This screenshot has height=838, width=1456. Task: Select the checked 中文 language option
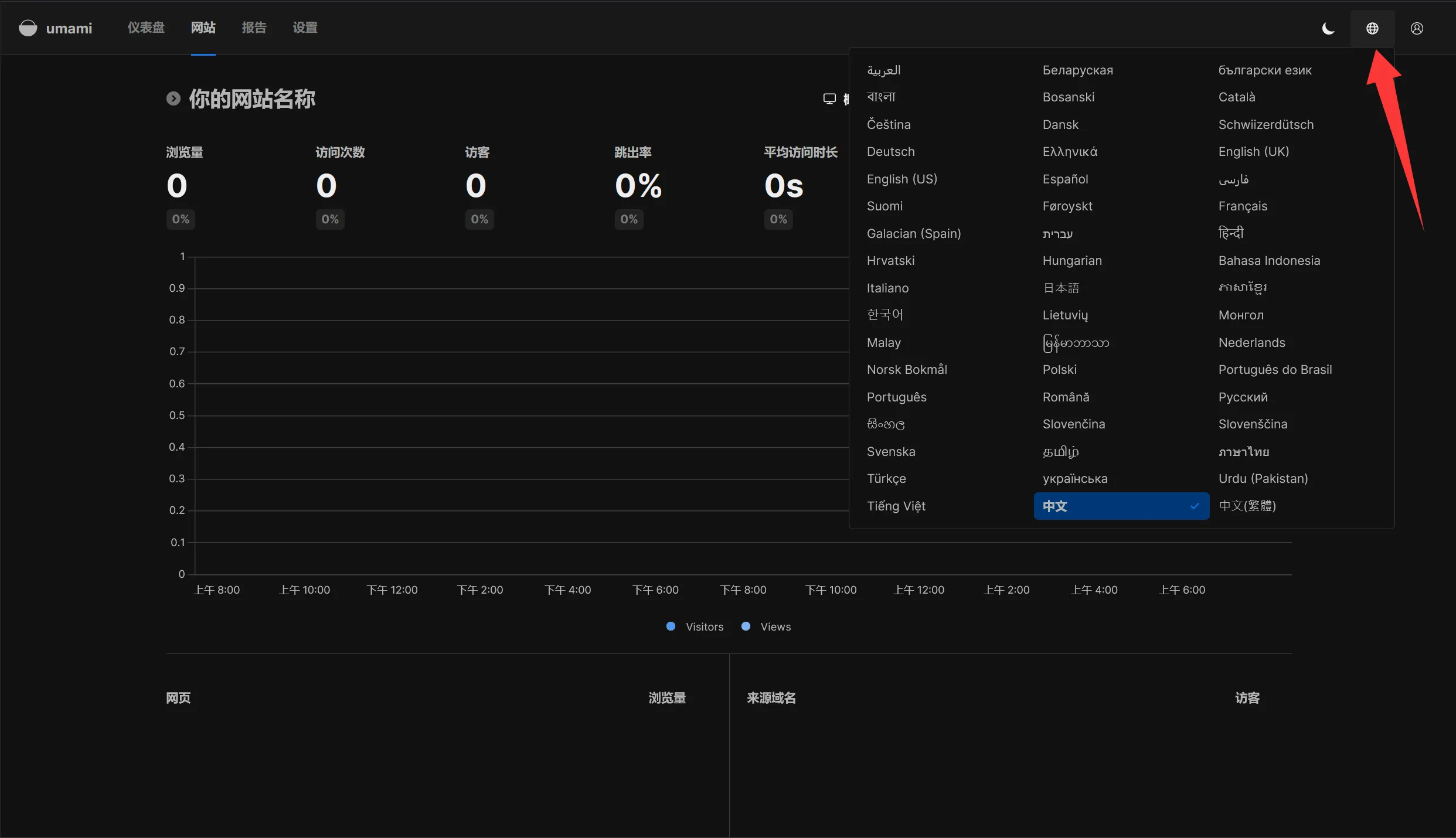pos(1121,506)
